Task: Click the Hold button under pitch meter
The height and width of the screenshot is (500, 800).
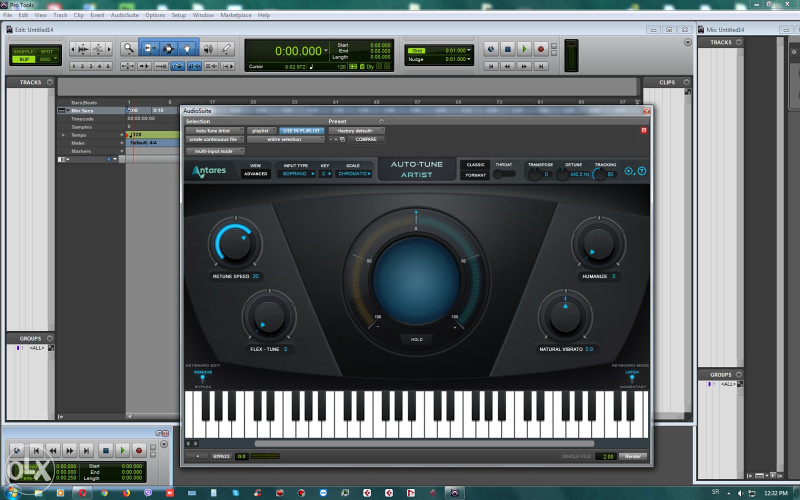Action: [x=416, y=339]
